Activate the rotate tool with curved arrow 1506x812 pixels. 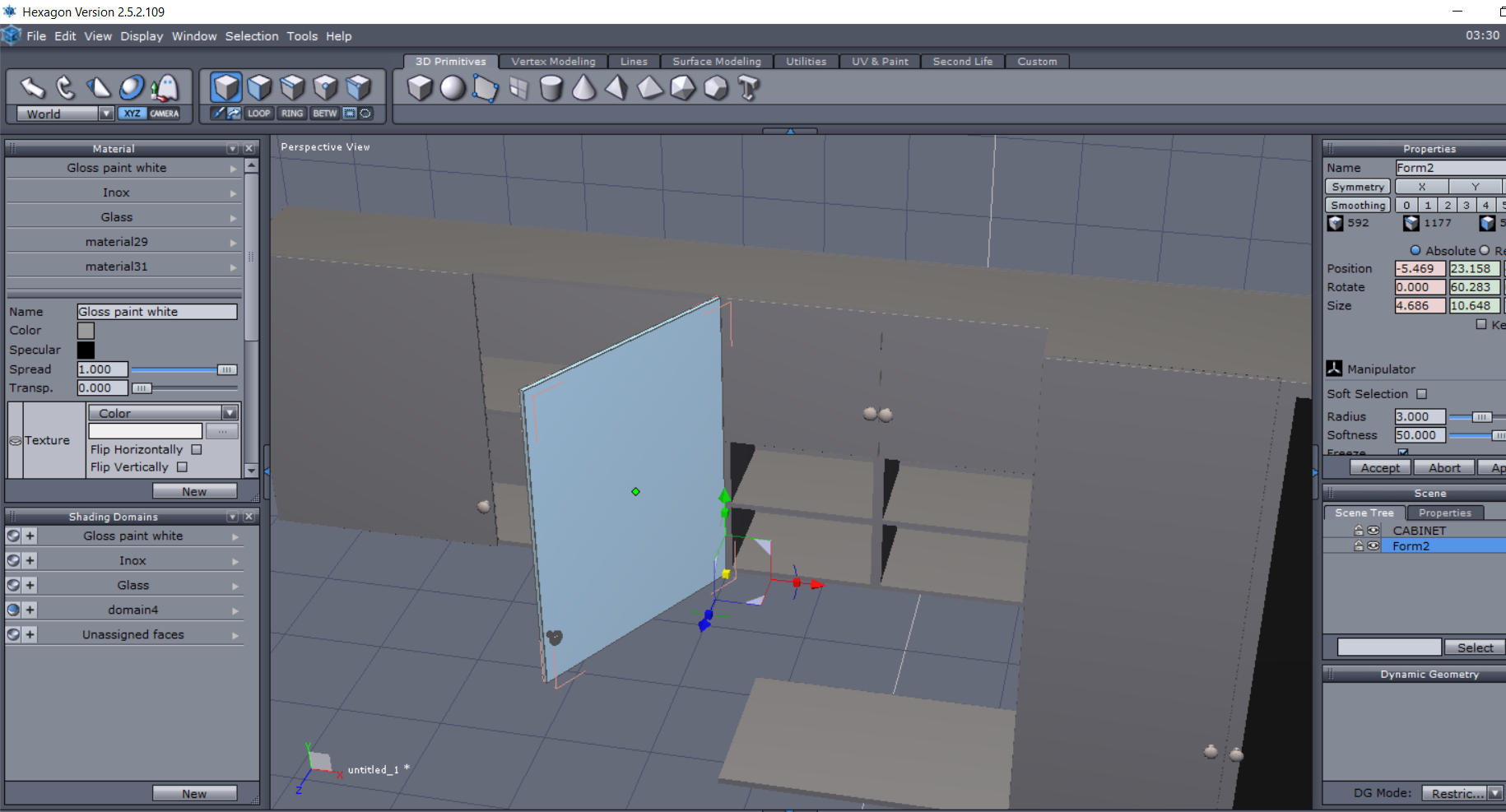point(65,87)
